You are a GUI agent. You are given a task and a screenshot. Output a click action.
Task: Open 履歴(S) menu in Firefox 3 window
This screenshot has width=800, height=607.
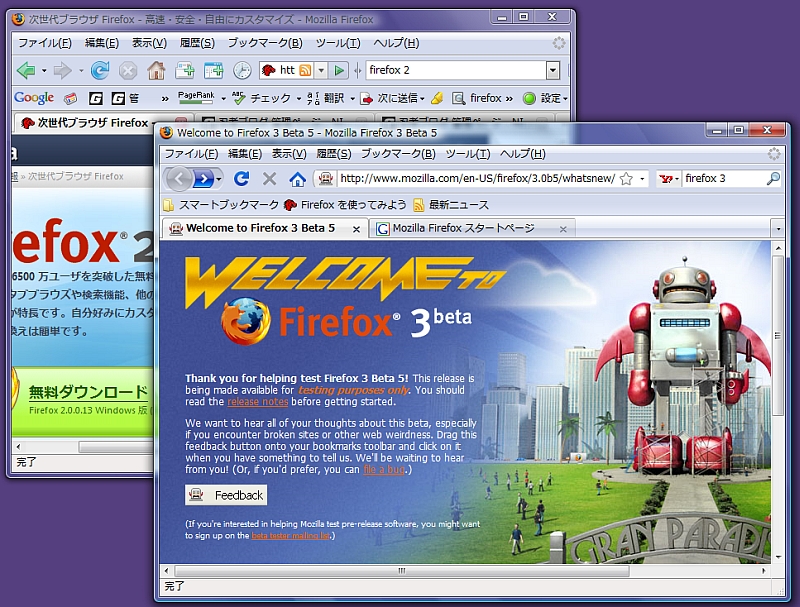(x=334, y=154)
